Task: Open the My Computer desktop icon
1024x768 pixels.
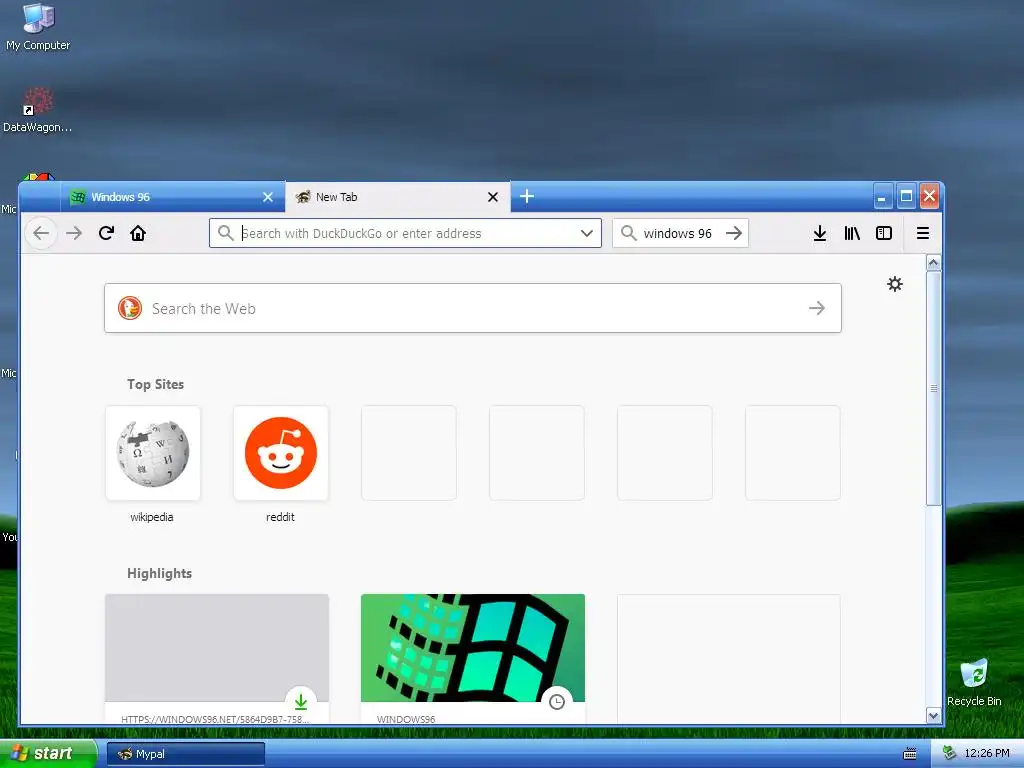Action: [x=38, y=27]
